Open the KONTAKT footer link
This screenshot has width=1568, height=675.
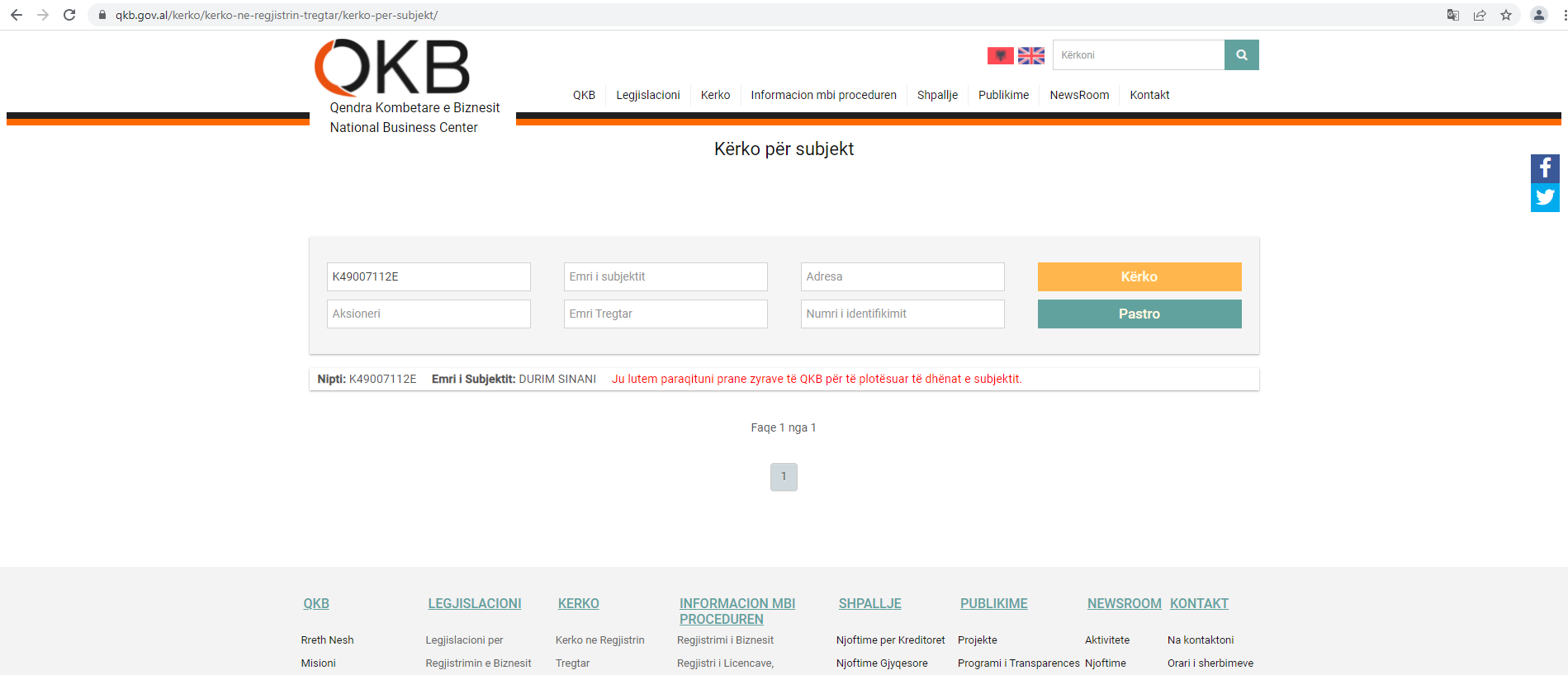[1199, 603]
